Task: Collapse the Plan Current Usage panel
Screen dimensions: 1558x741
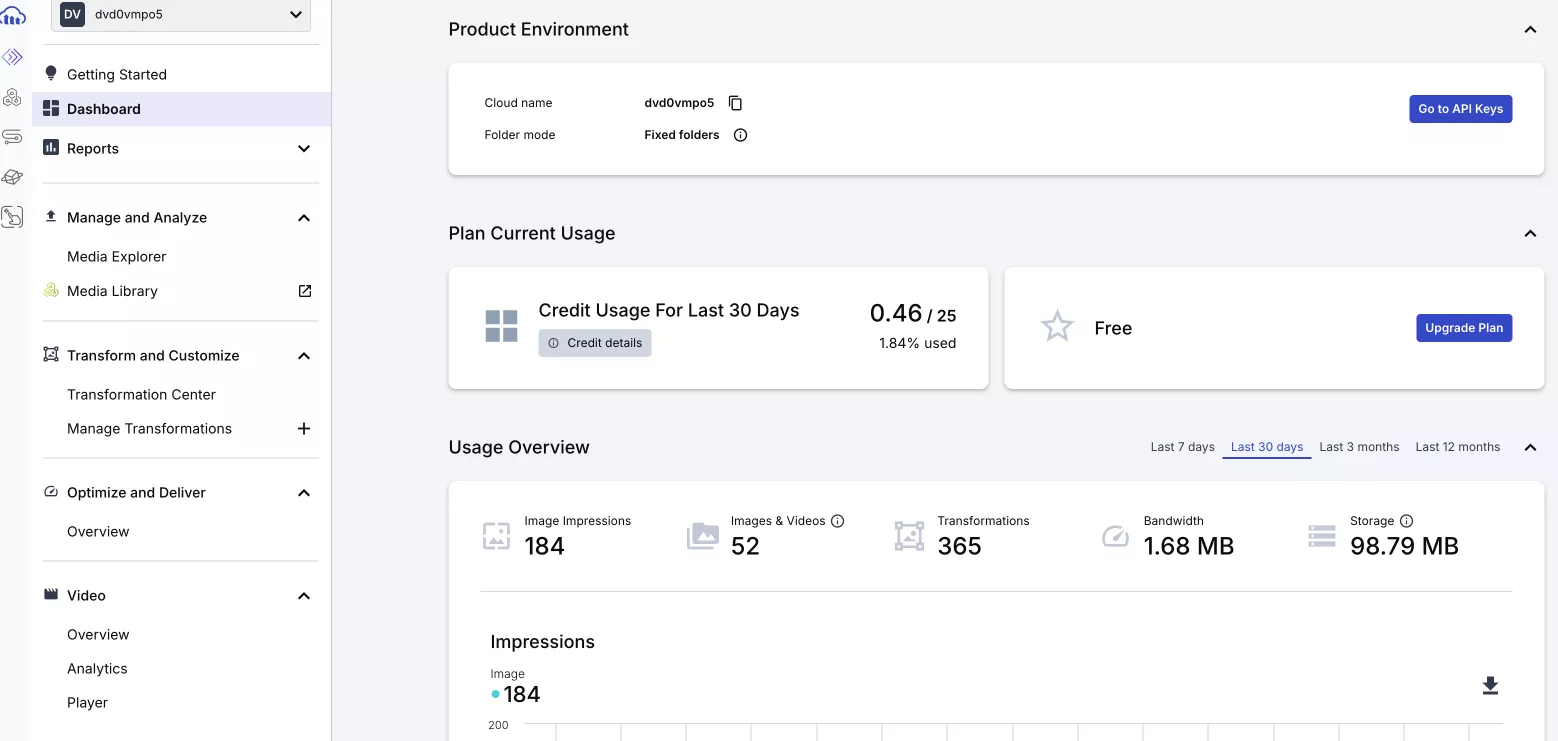Action: tap(1529, 233)
